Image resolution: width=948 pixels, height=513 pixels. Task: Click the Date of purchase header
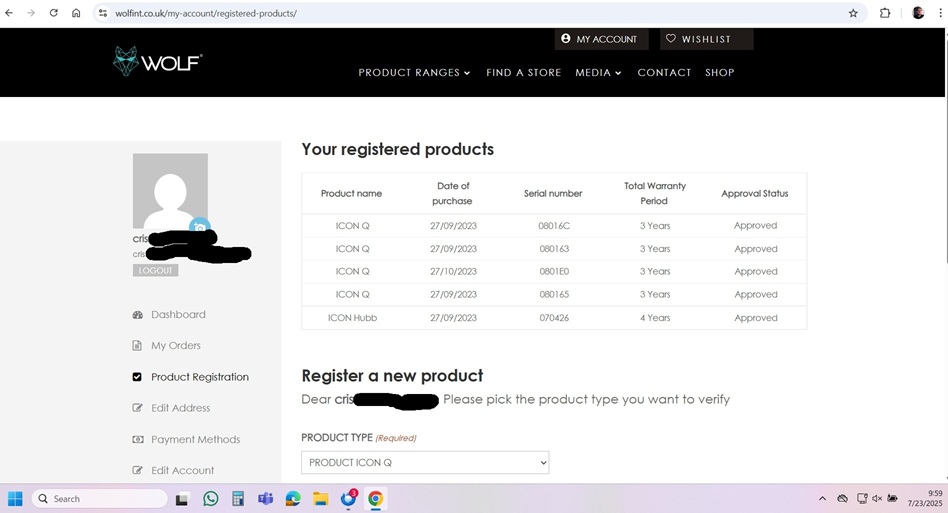[453, 193]
